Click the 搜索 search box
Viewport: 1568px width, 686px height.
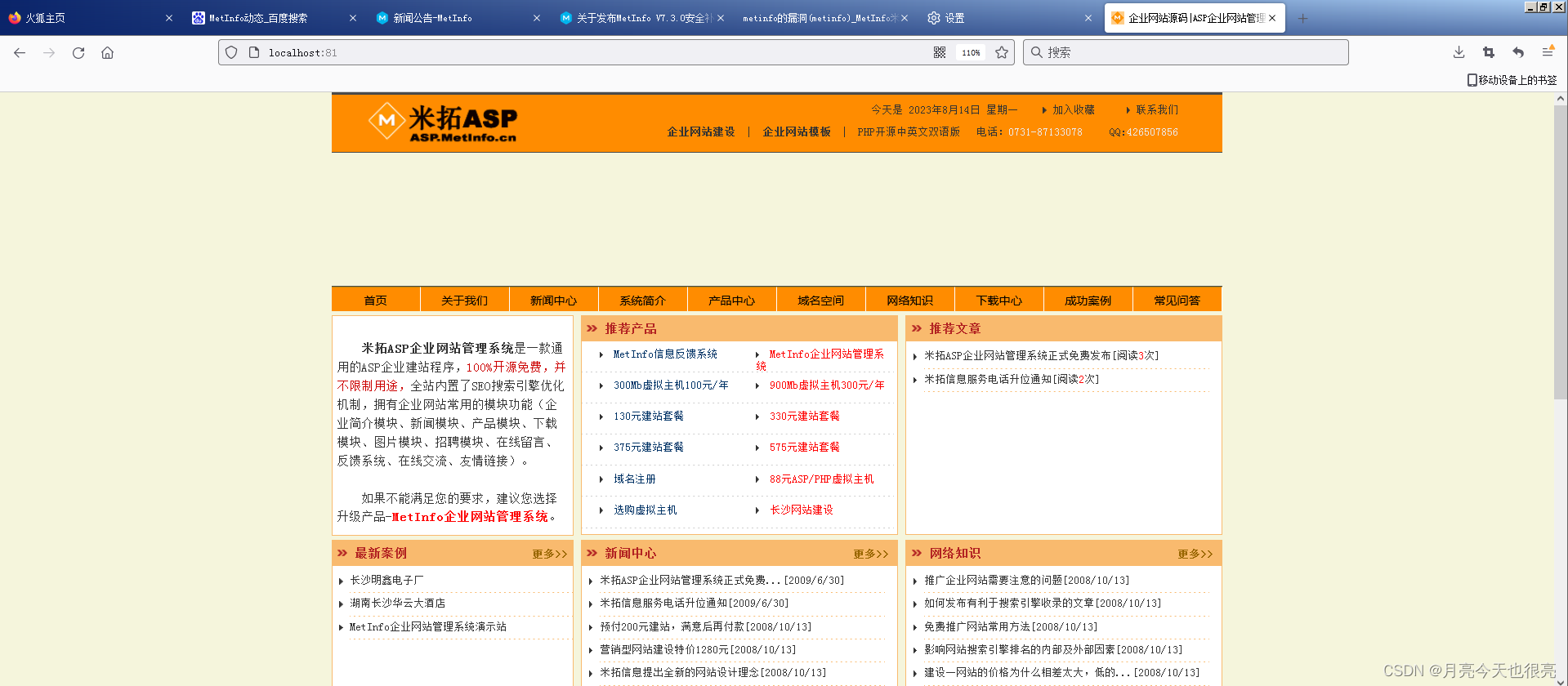1186,52
